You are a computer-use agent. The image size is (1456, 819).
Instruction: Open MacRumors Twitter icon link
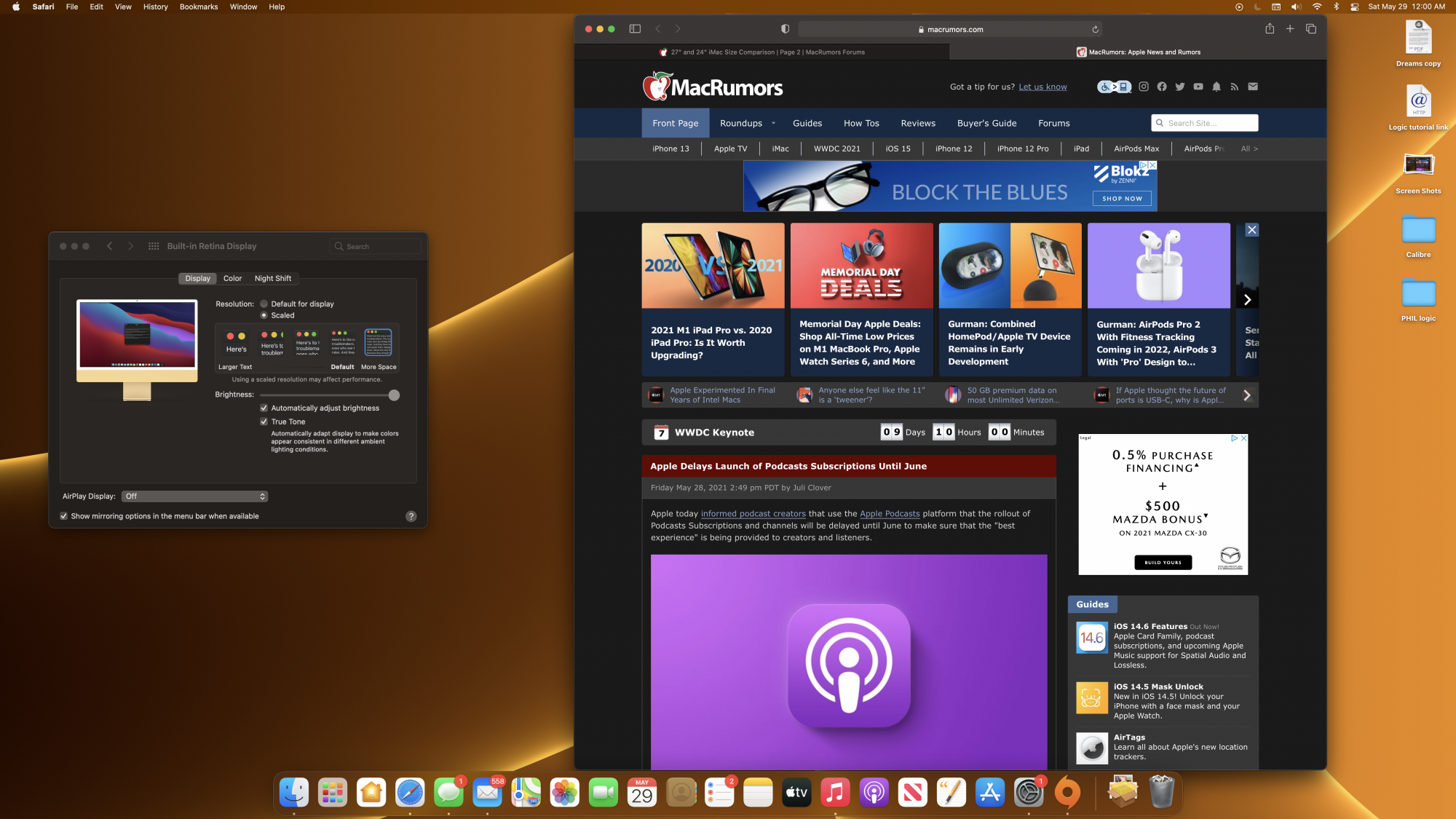pyautogui.click(x=1180, y=87)
